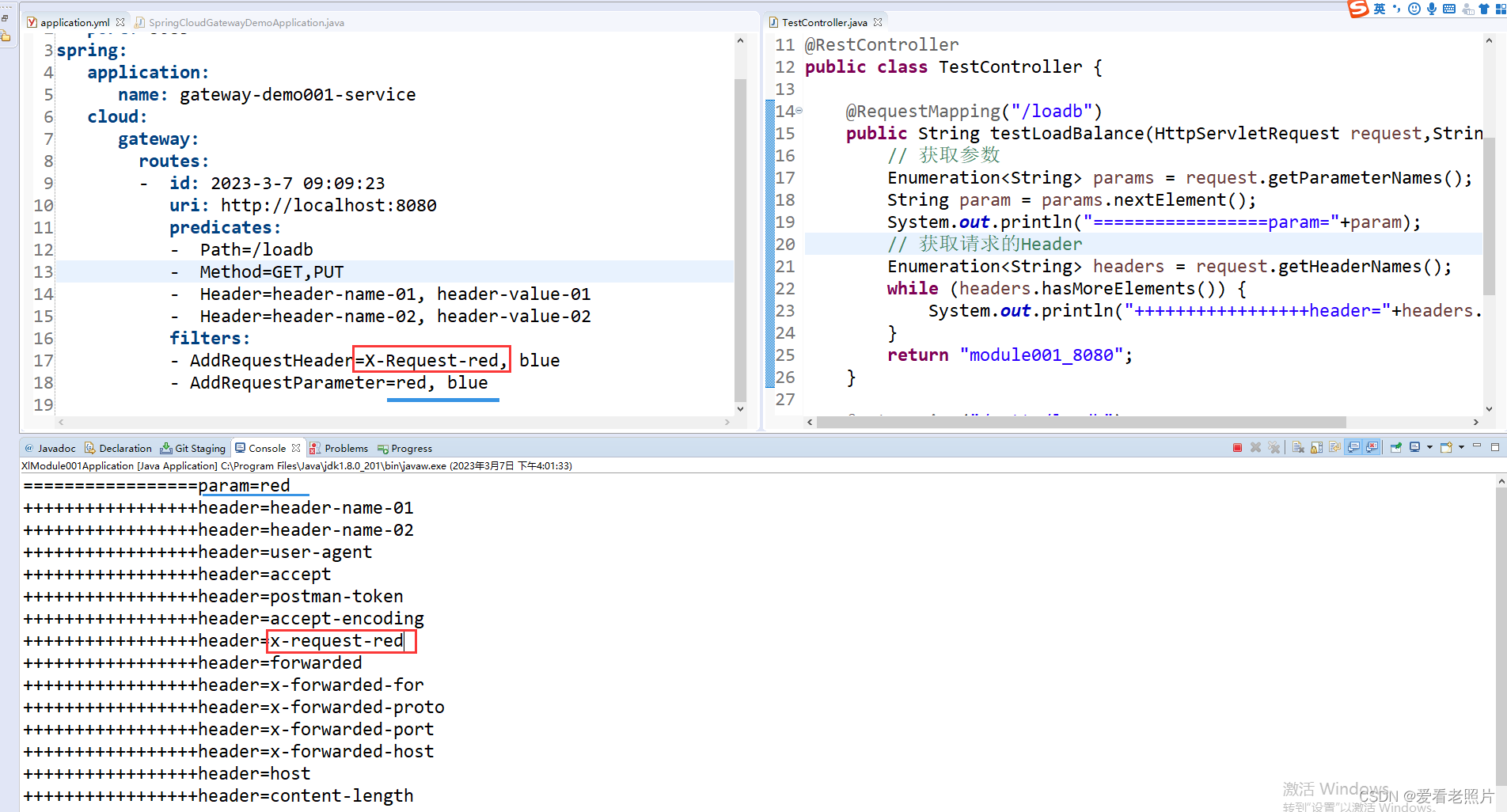Click the yml editor horizontal scrollbar right arrow

[727, 423]
